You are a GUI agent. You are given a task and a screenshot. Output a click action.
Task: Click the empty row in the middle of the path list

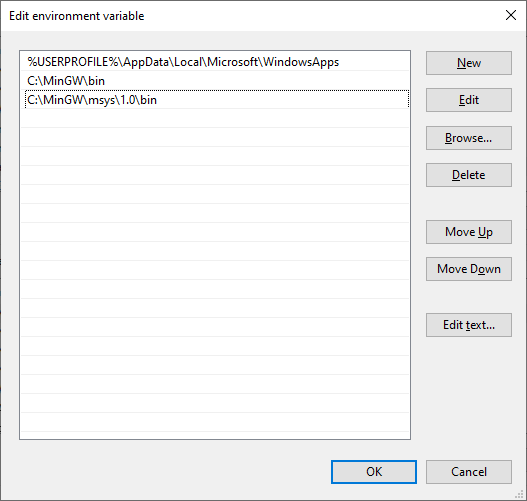click(215, 270)
